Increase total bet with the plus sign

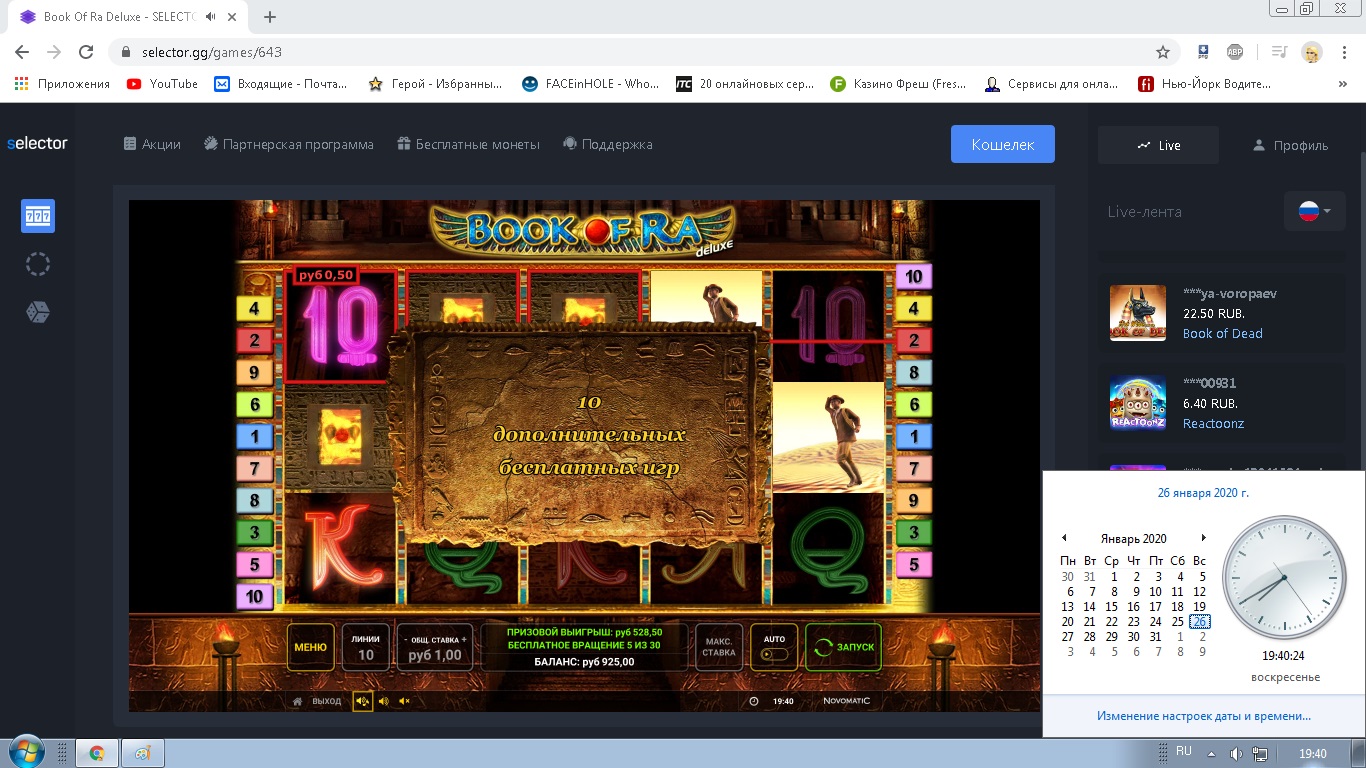coord(464,639)
